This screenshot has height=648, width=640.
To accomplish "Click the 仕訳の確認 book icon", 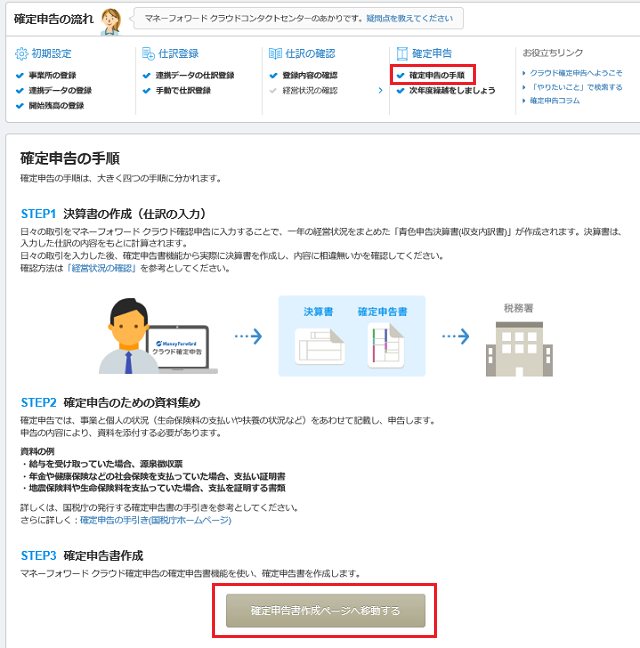I will 275,54.
